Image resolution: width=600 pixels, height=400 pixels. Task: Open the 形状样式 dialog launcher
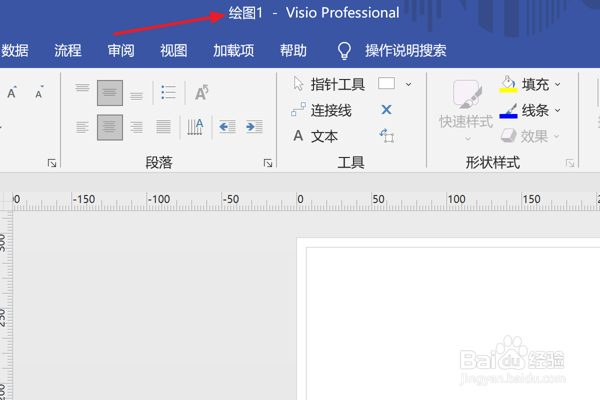[570, 163]
